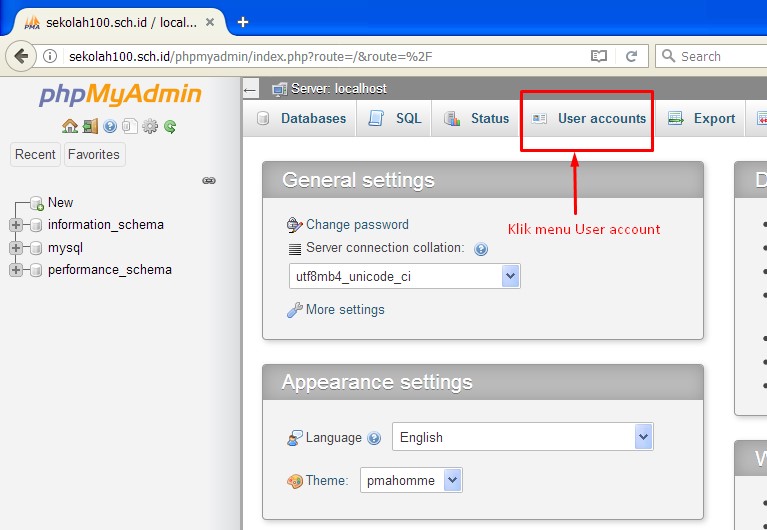Click the browser page reload icon
The image size is (767, 530).
[631, 56]
